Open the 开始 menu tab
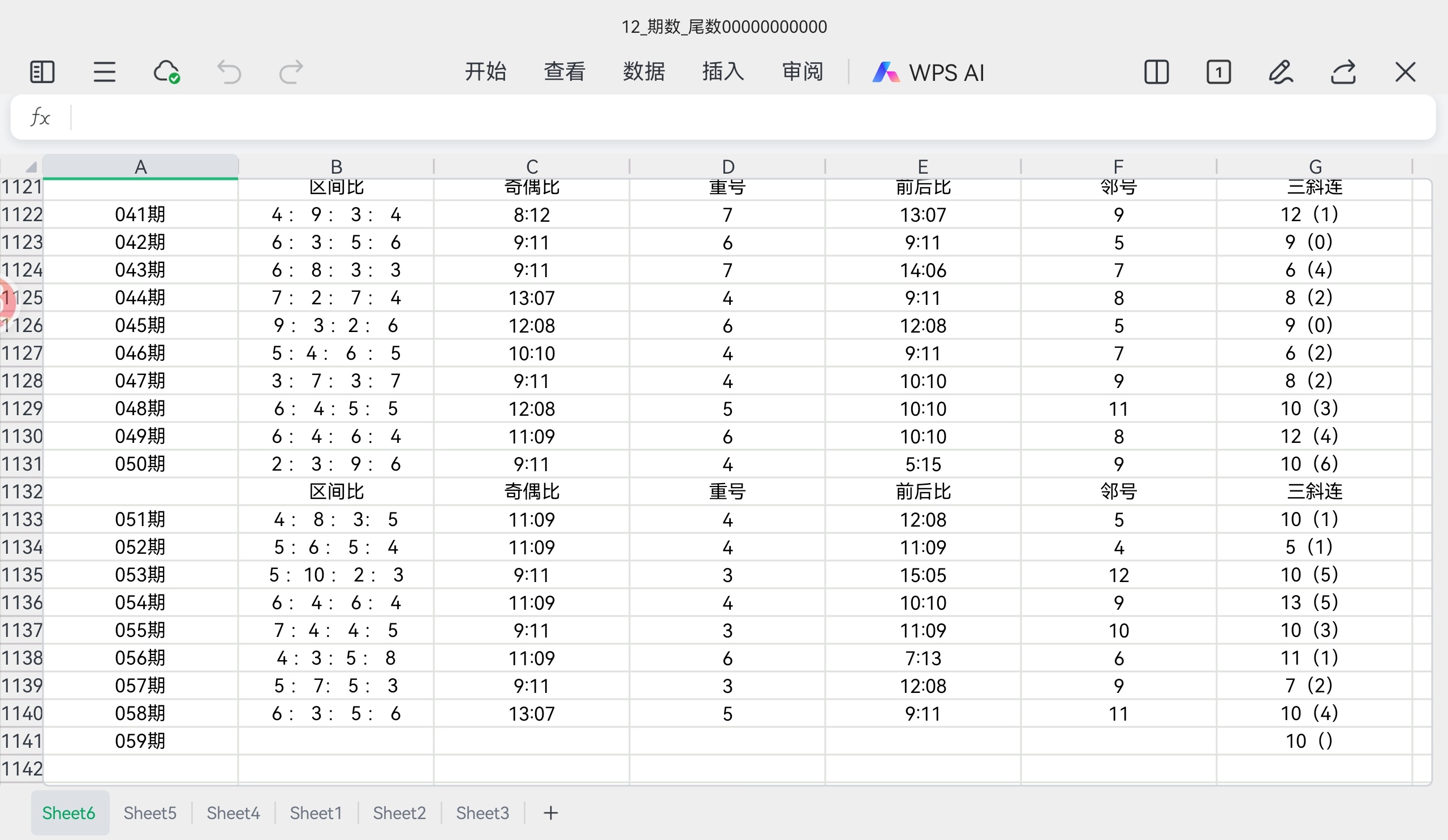 point(485,72)
